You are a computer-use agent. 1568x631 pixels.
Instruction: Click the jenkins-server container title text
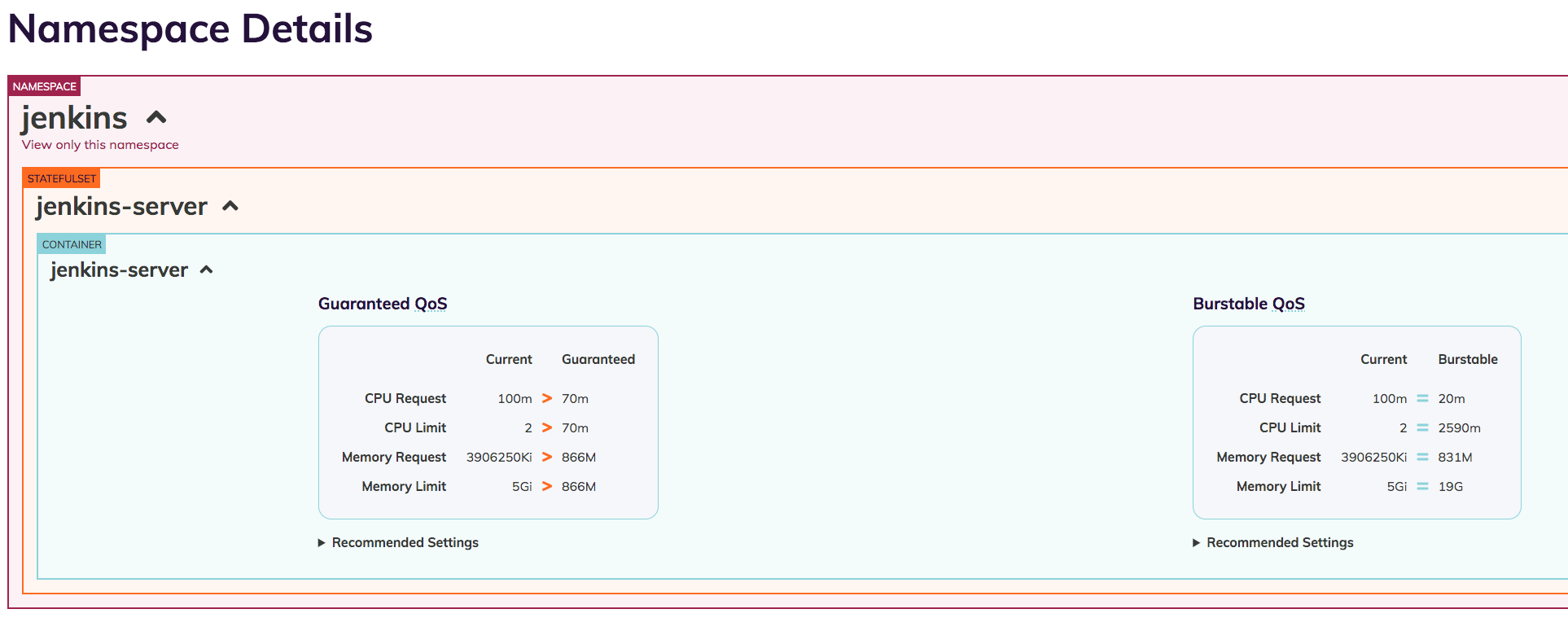[x=119, y=269]
